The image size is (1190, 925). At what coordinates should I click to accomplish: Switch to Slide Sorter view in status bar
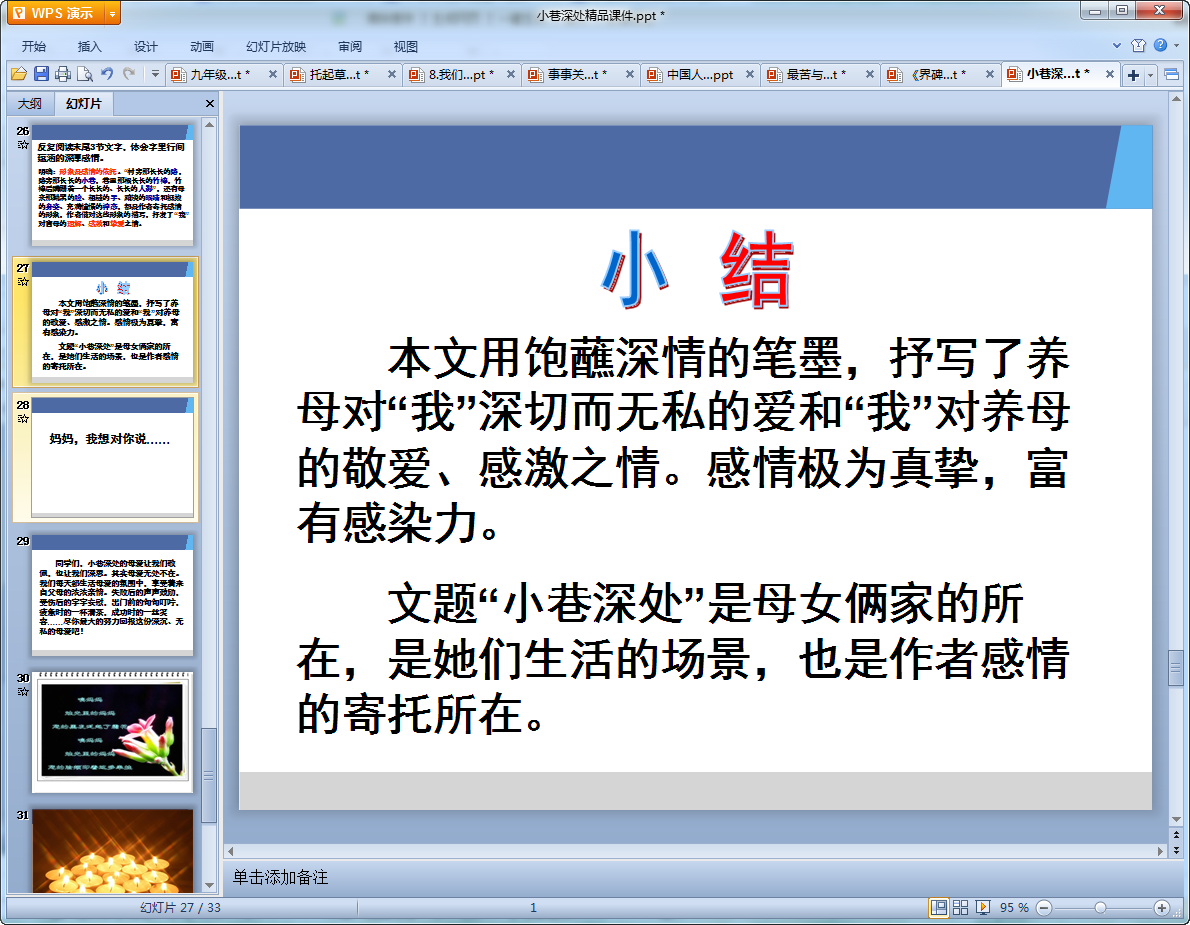point(960,907)
